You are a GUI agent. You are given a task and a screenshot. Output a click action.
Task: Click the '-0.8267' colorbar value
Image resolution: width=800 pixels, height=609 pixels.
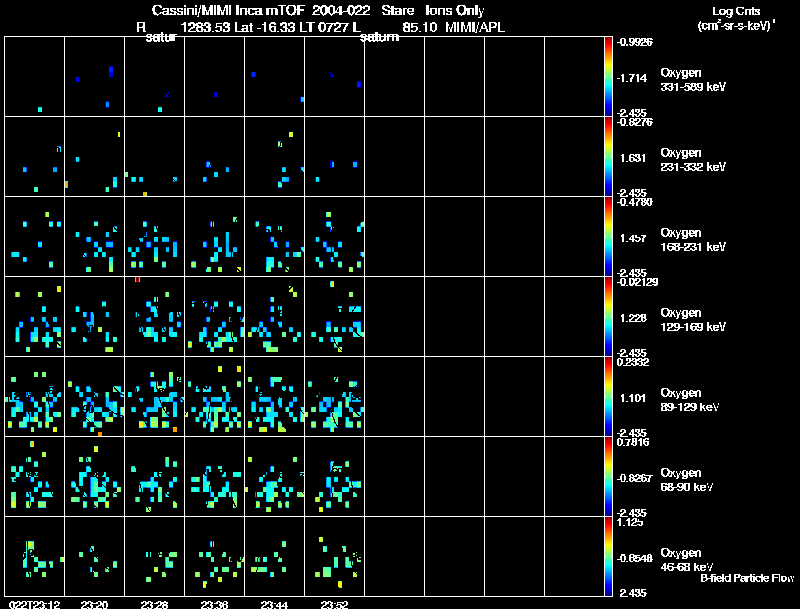pos(635,478)
